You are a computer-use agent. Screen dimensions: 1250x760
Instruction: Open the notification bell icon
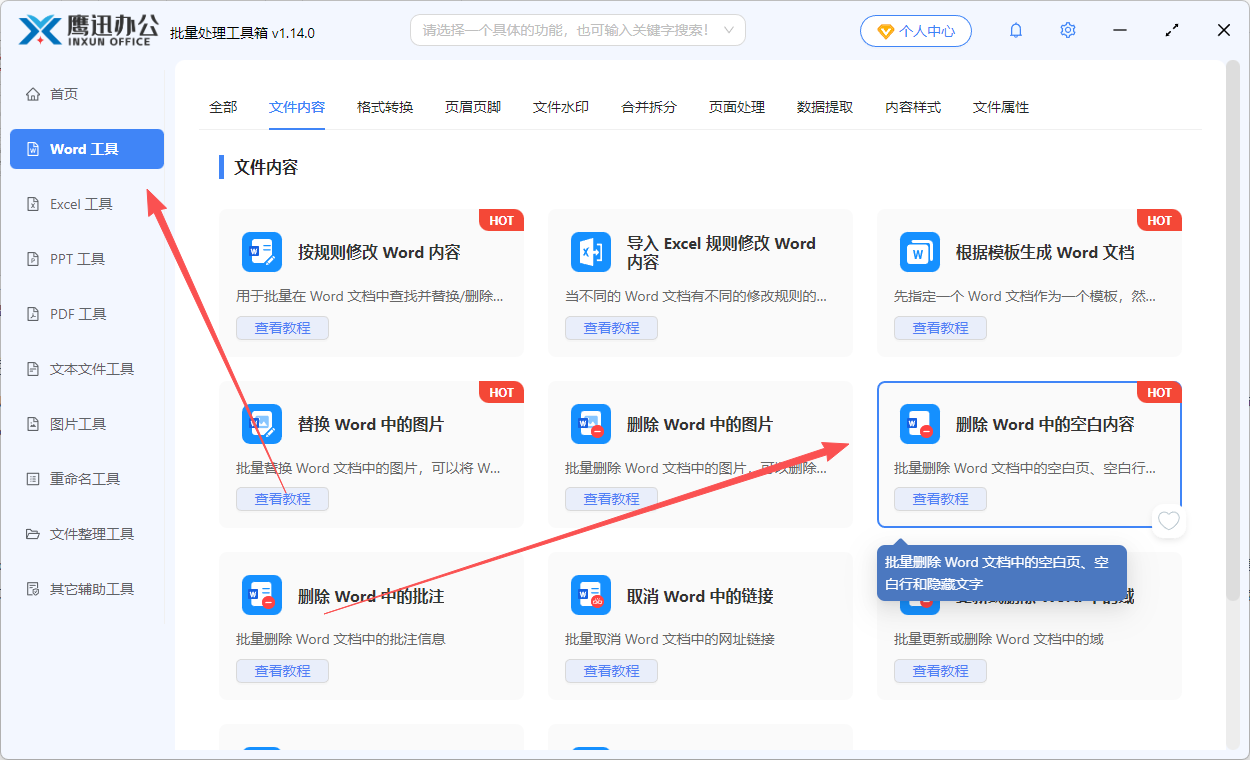[1015, 30]
